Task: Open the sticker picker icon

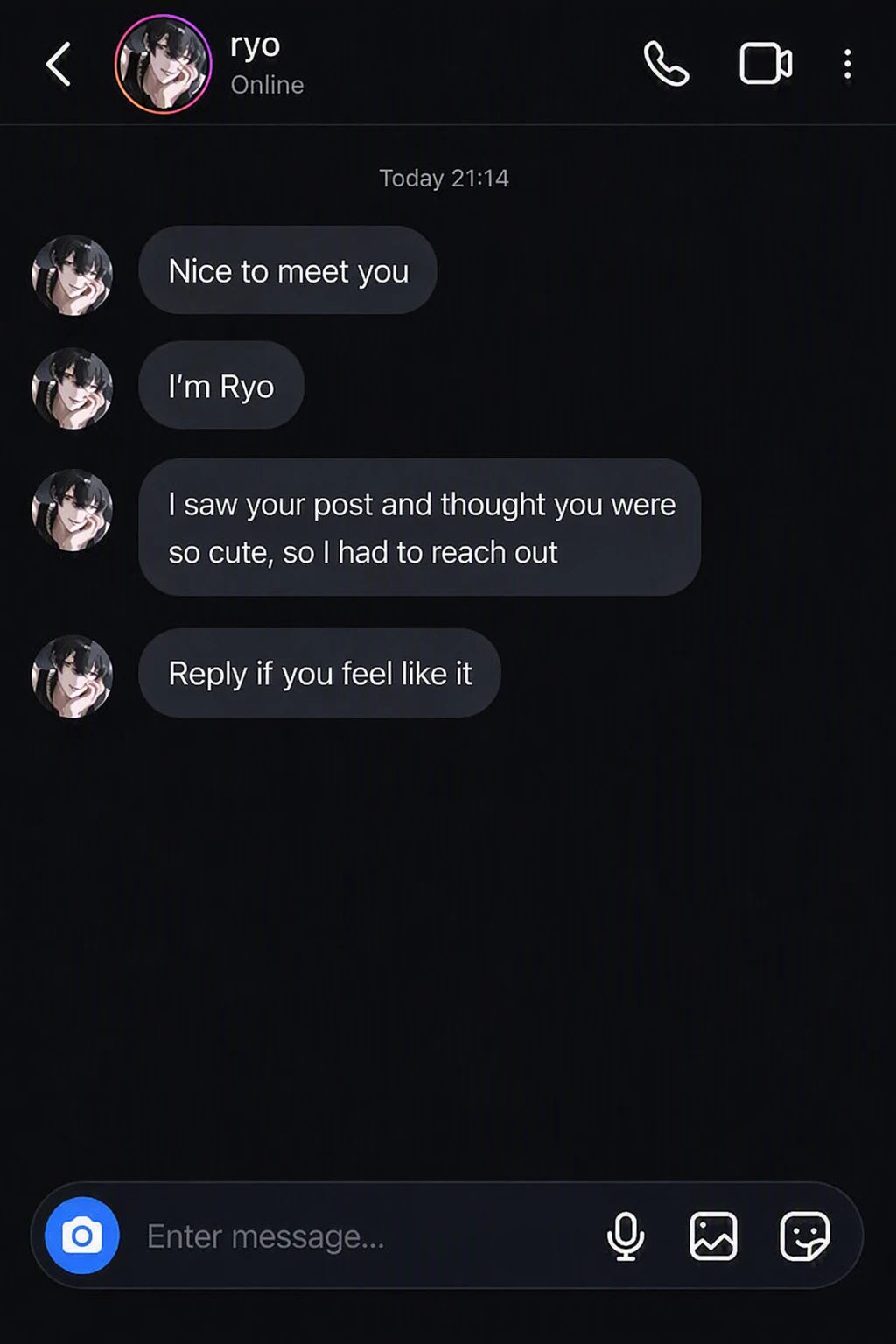Action: [x=804, y=1235]
